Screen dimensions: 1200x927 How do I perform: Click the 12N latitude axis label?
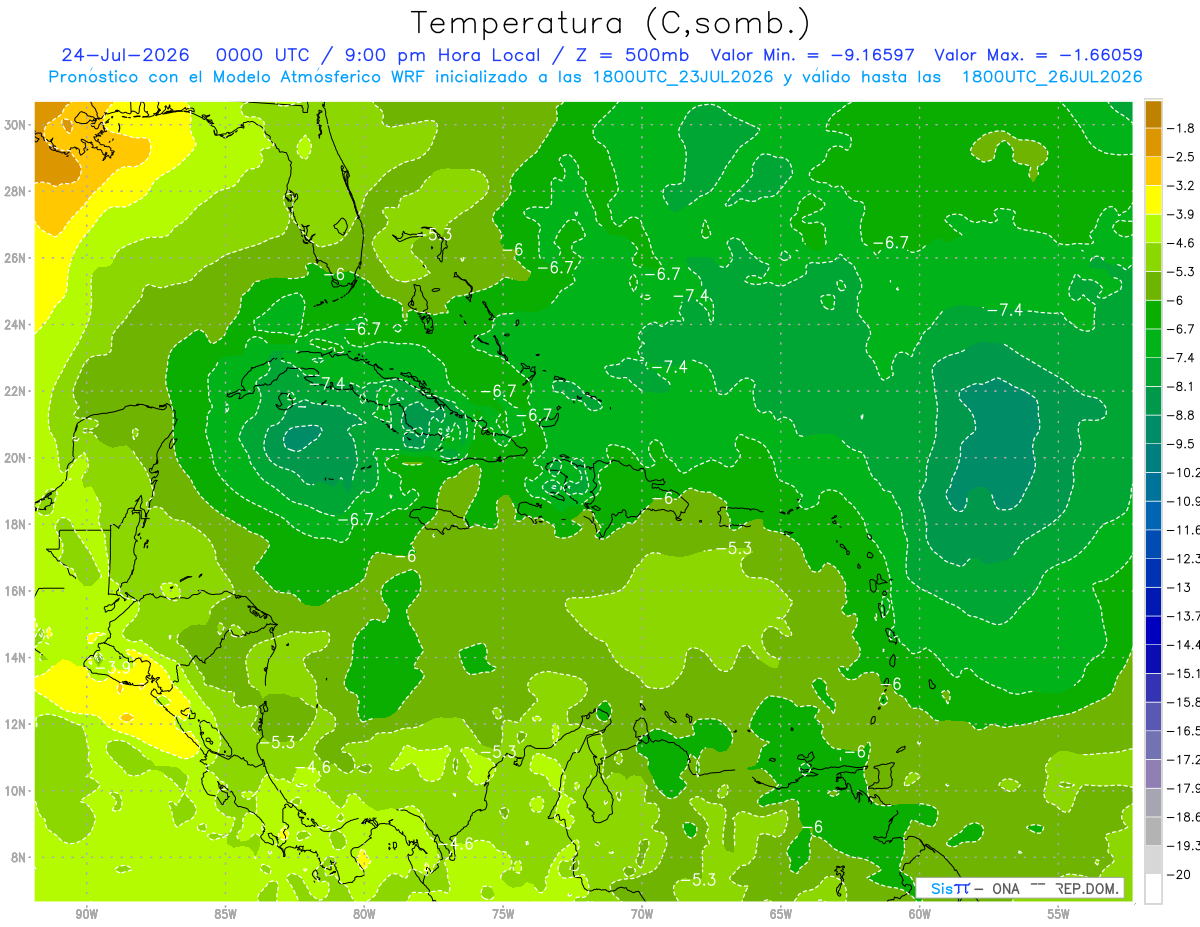tap(17, 724)
